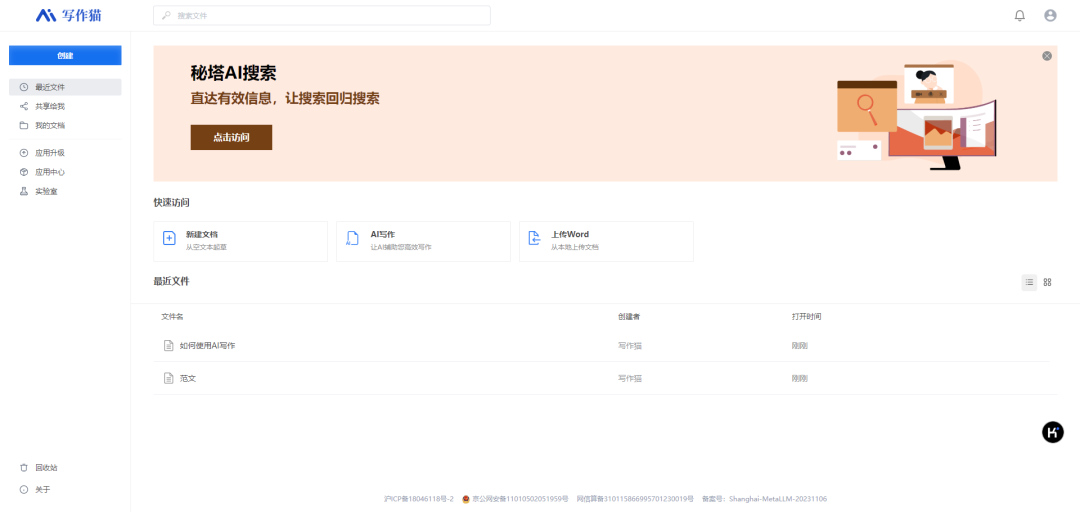Click the blue 创建 button
This screenshot has width=1080, height=512.
click(65, 56)
